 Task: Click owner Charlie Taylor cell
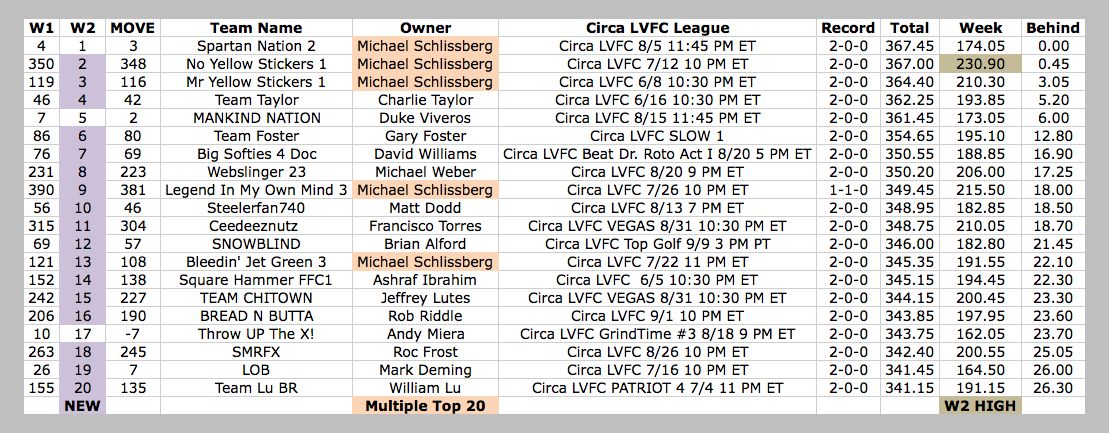pos(425,100)
